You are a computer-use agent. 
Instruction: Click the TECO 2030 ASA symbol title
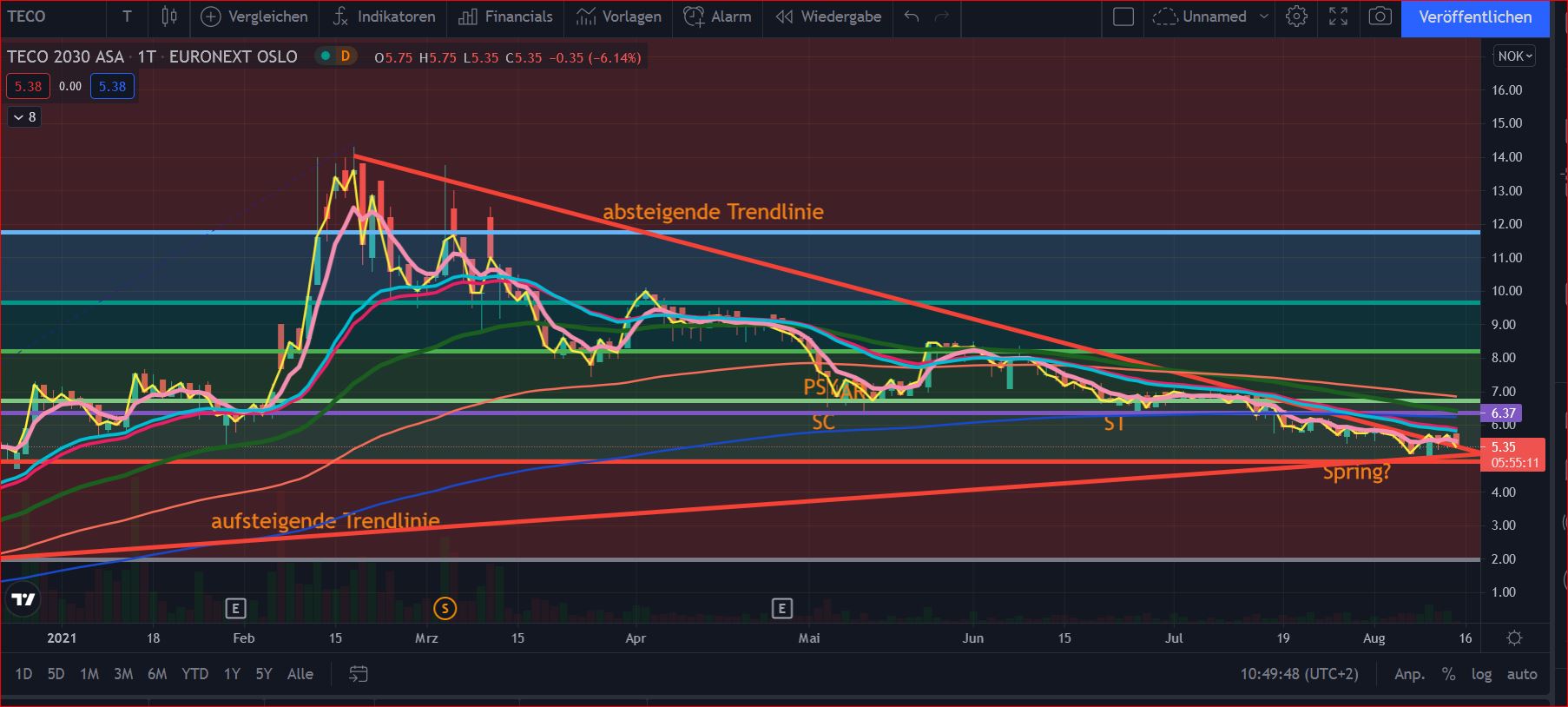click(x=65, y=56)
